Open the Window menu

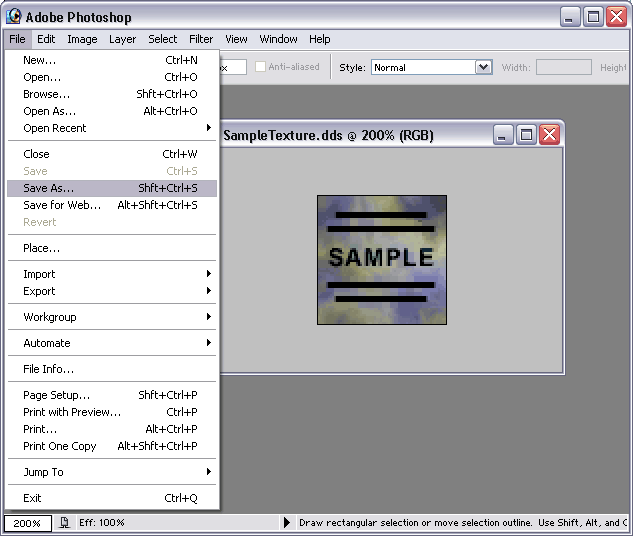click(278, 39)
